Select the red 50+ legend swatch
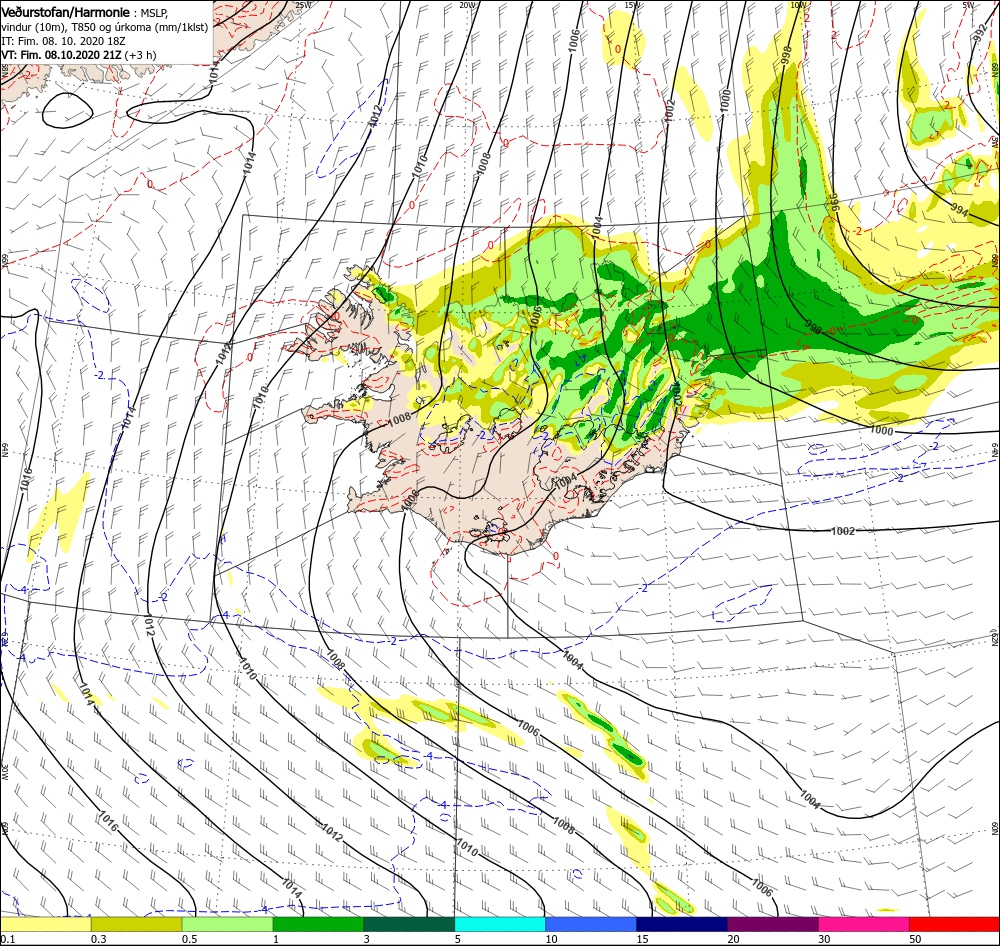 click(x=954, y=924)
